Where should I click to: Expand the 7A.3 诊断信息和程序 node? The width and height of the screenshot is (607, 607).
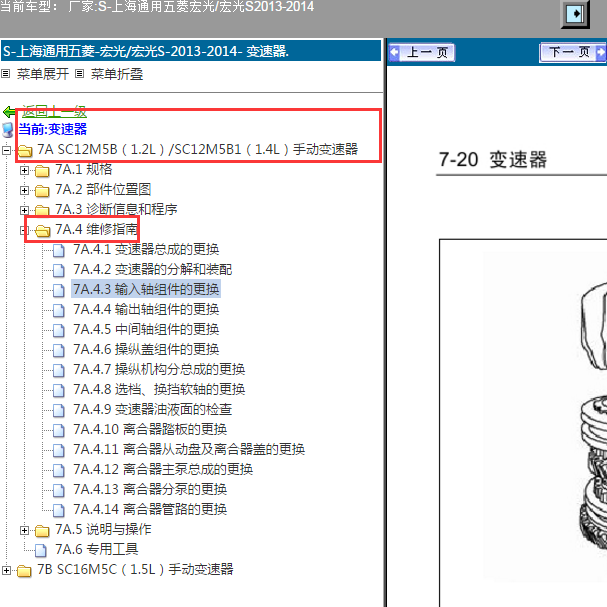pos(24,210)
